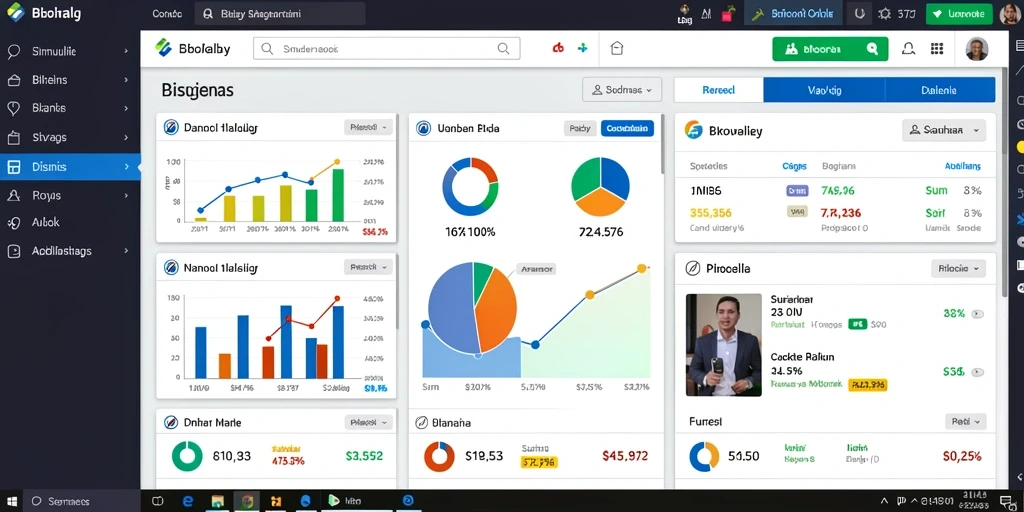Click the user avatar in header

[976, 49]
